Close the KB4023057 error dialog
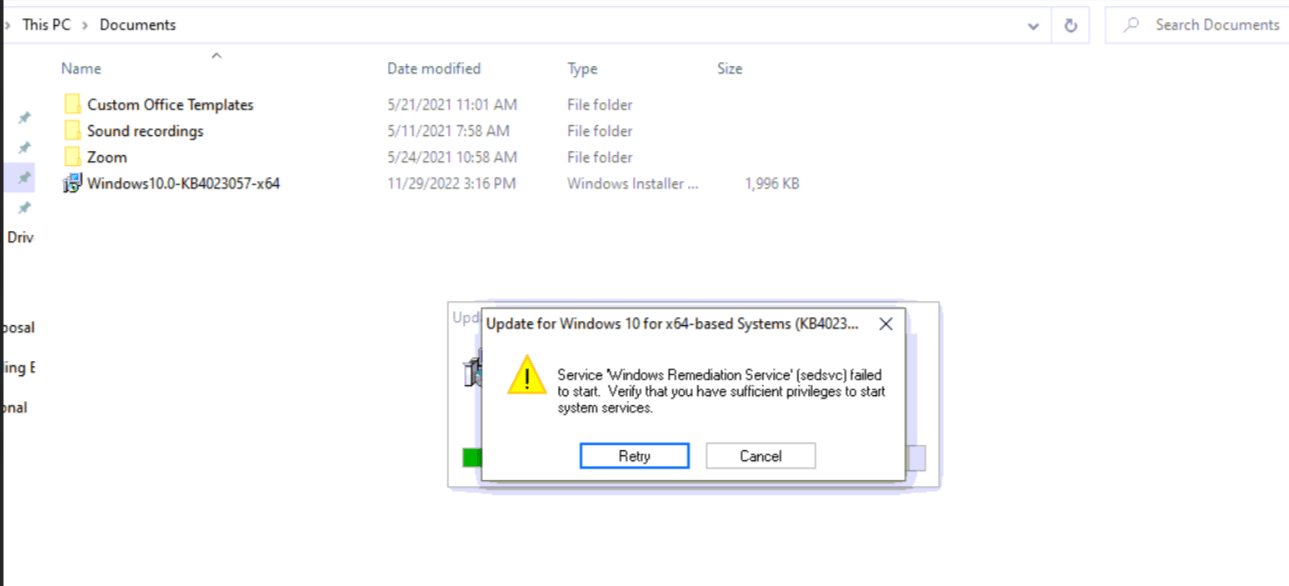 point(885,324)
